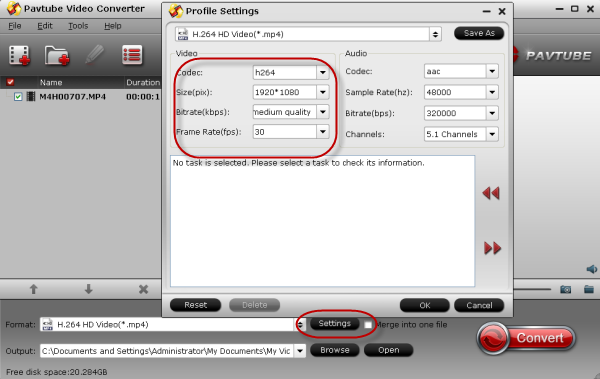The image size is (600, 379).
Task: Uncheck the M4H00707.MP4 file checkbox
Action: (x=18, y=96)
